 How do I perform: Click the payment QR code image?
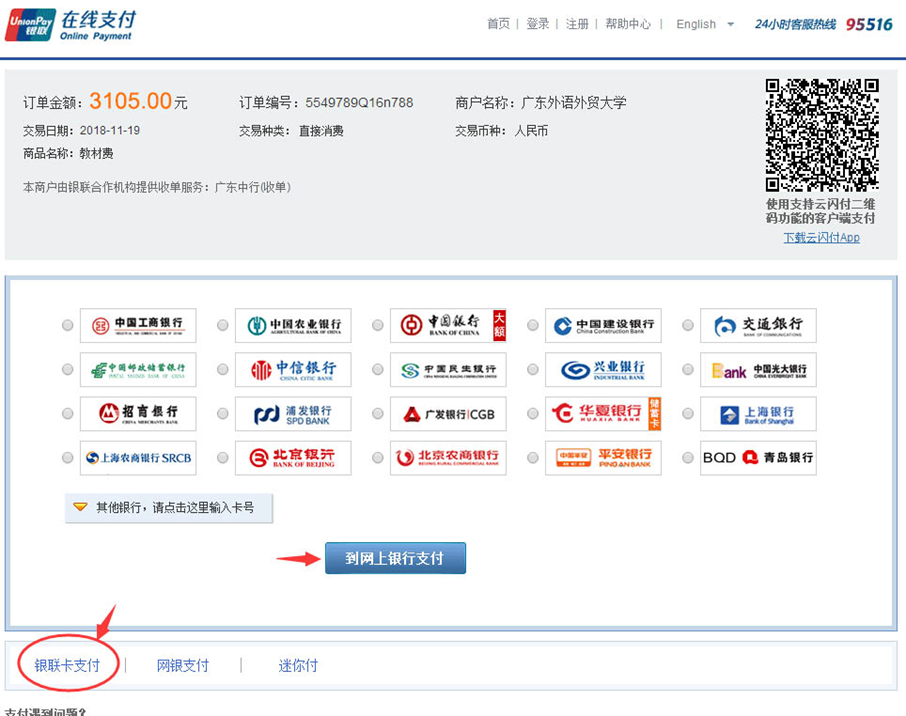click(x=822, y=135)
